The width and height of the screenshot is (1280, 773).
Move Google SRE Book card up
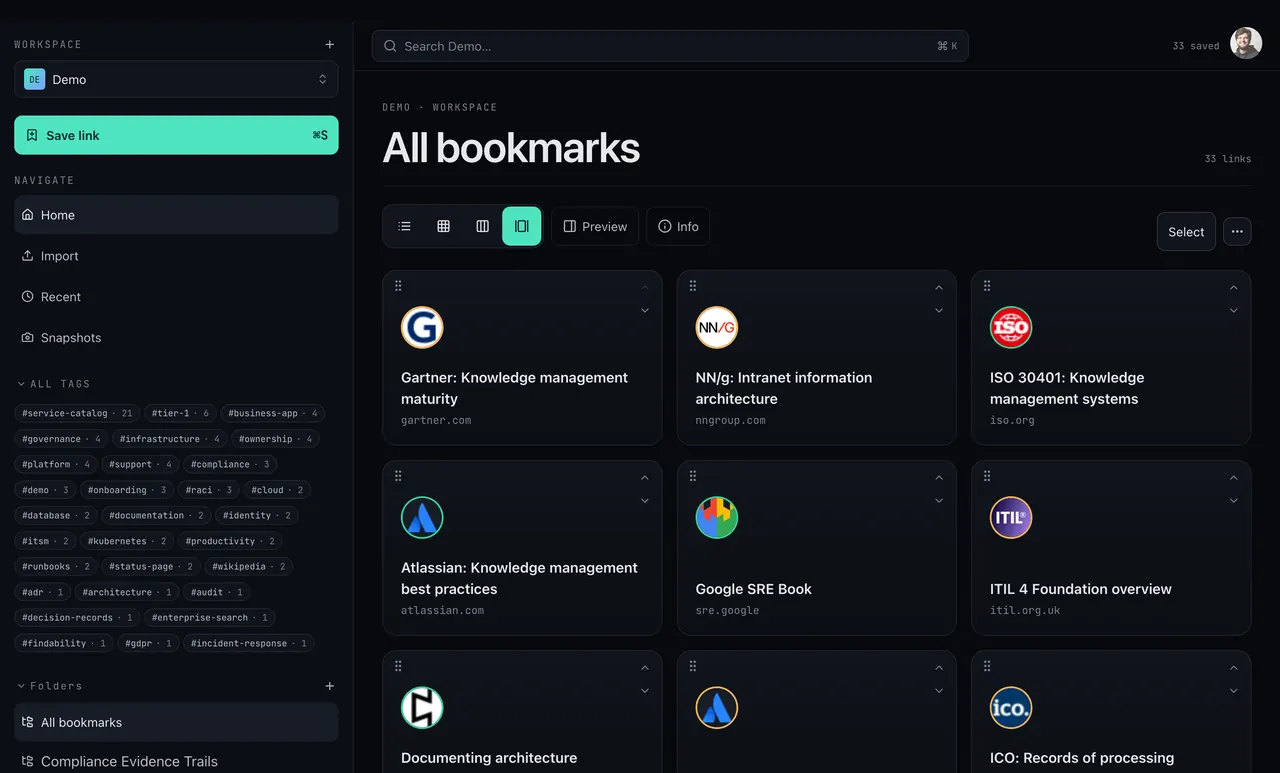point(939,478)
